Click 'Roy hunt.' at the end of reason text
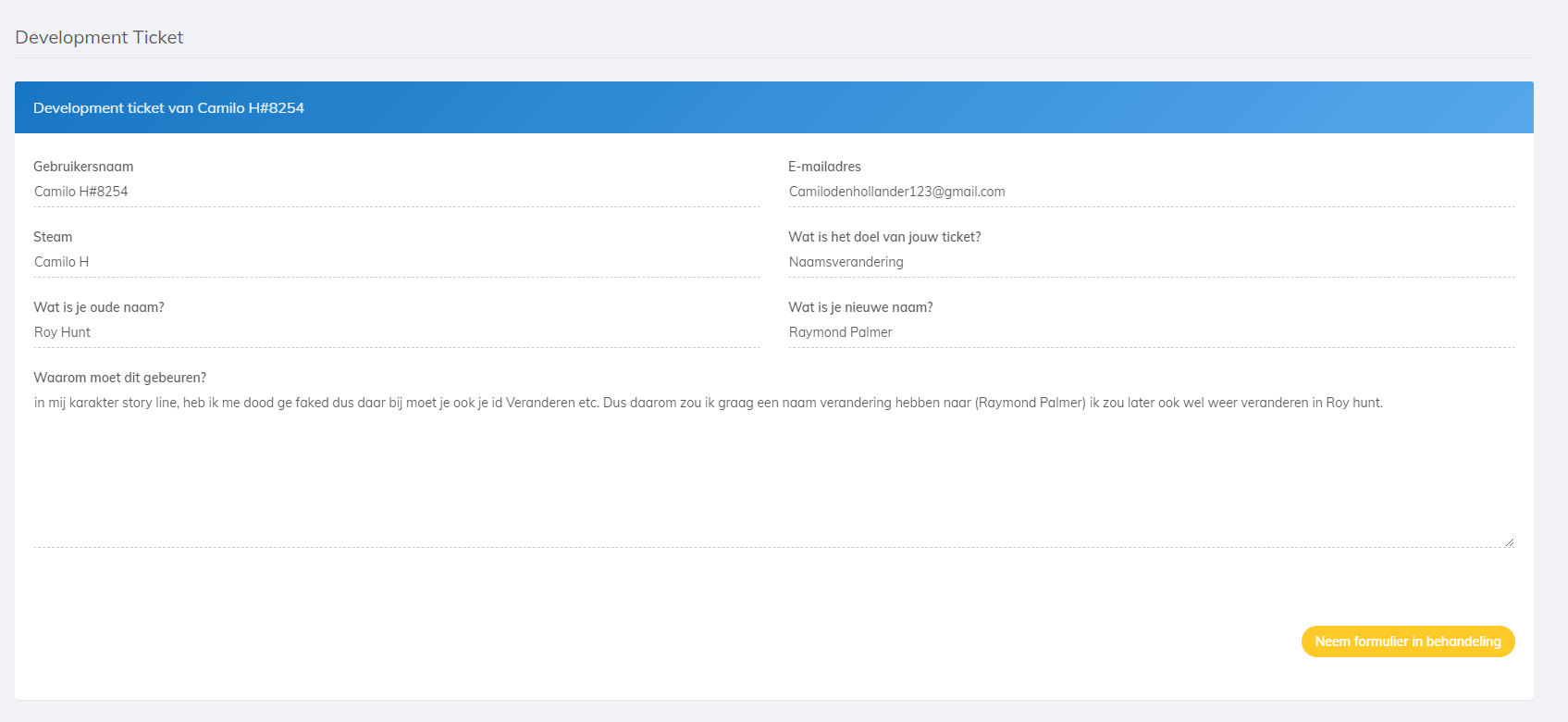The width and height of the screenshot is (1568, 722). tap(1354, 403)
